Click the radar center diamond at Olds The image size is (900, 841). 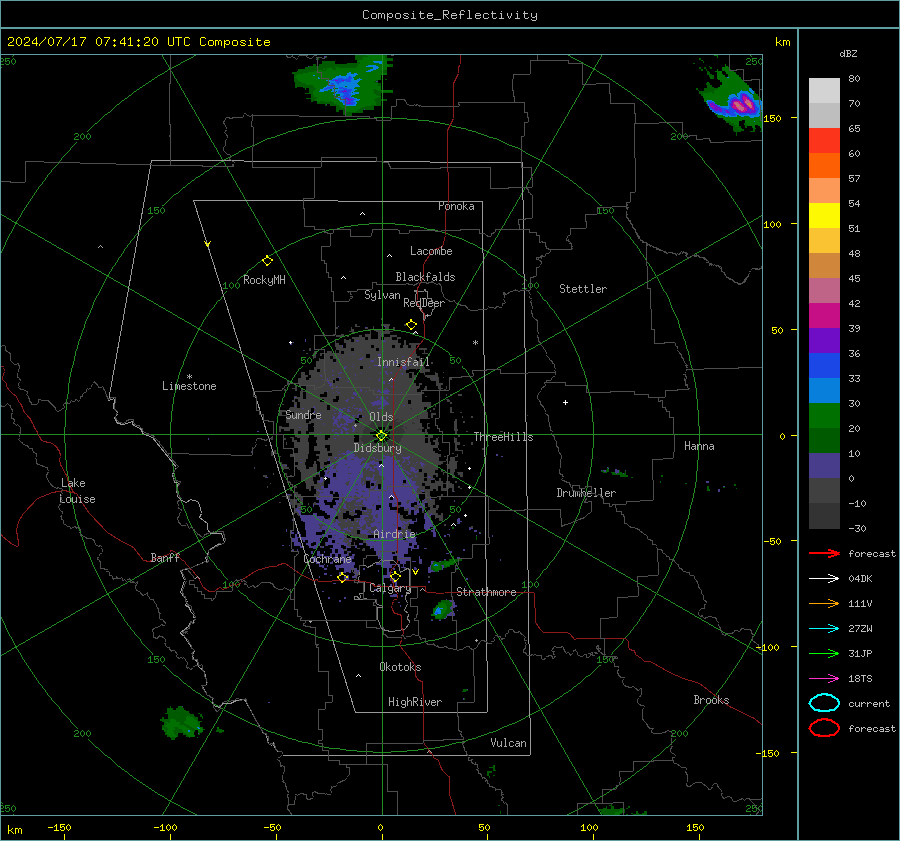click(381, 436)
